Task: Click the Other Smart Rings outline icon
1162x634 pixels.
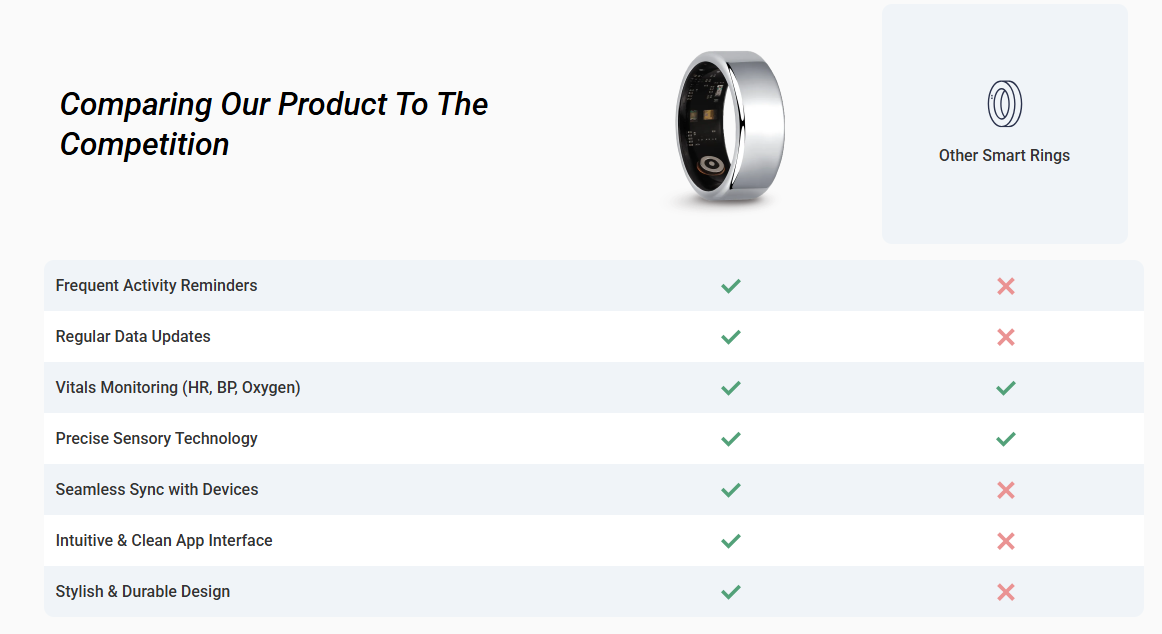Action: pyautogui.click(x=1004, y=104)
